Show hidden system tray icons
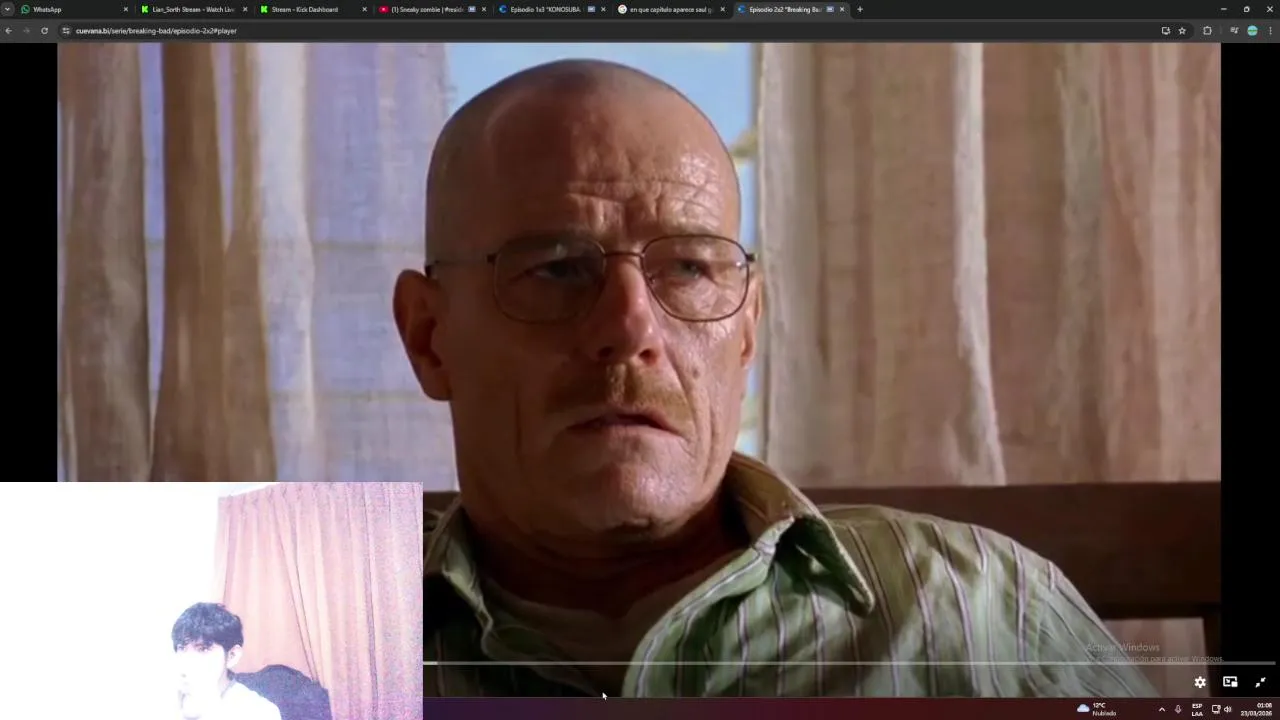The height and width of the screenshot is (720, 1280). (x=1161, y=709)
